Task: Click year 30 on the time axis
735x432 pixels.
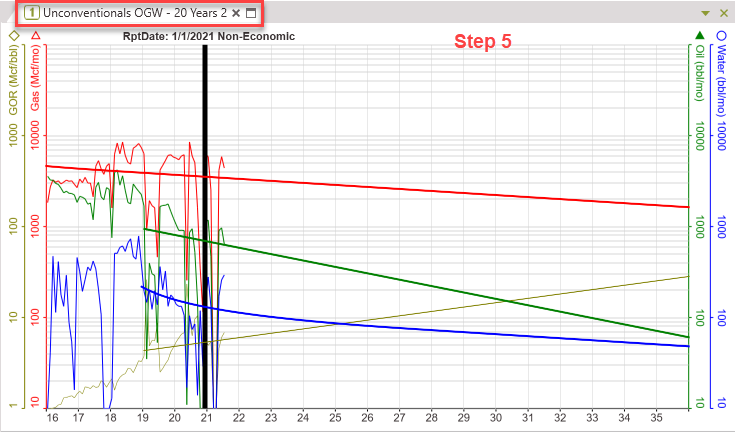Action: pyautogui.click(x=496, y=417)
